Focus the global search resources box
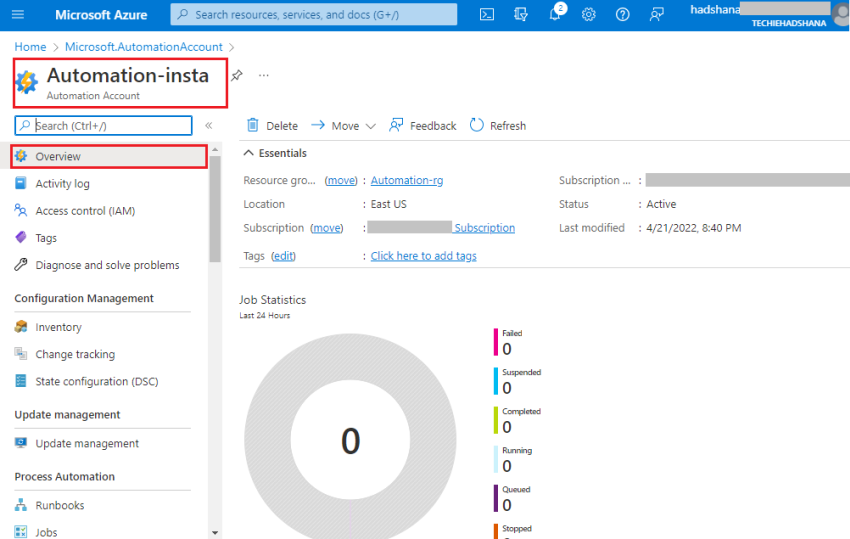 314,15
